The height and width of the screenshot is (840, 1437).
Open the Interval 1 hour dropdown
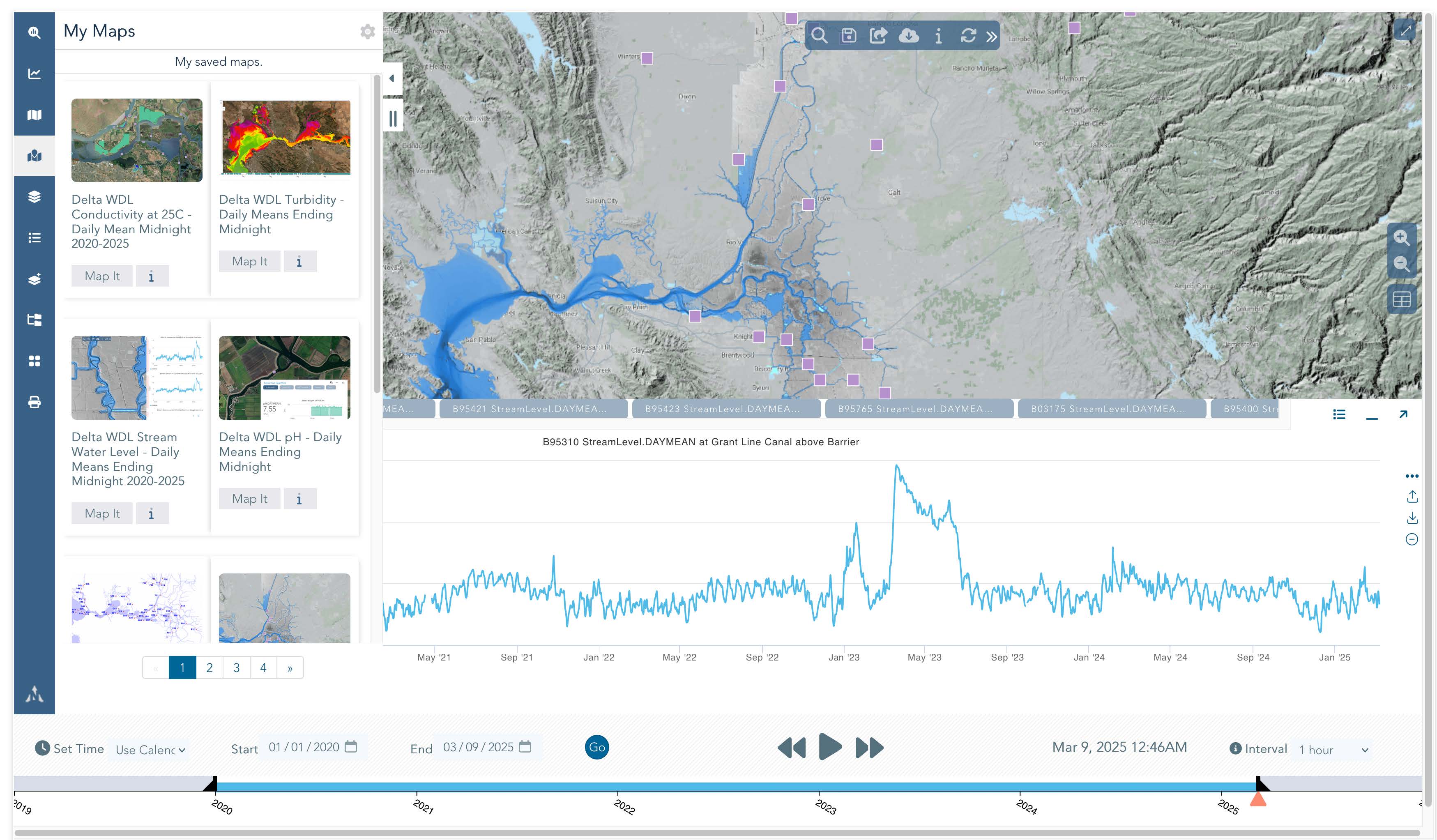point(1333,749)
